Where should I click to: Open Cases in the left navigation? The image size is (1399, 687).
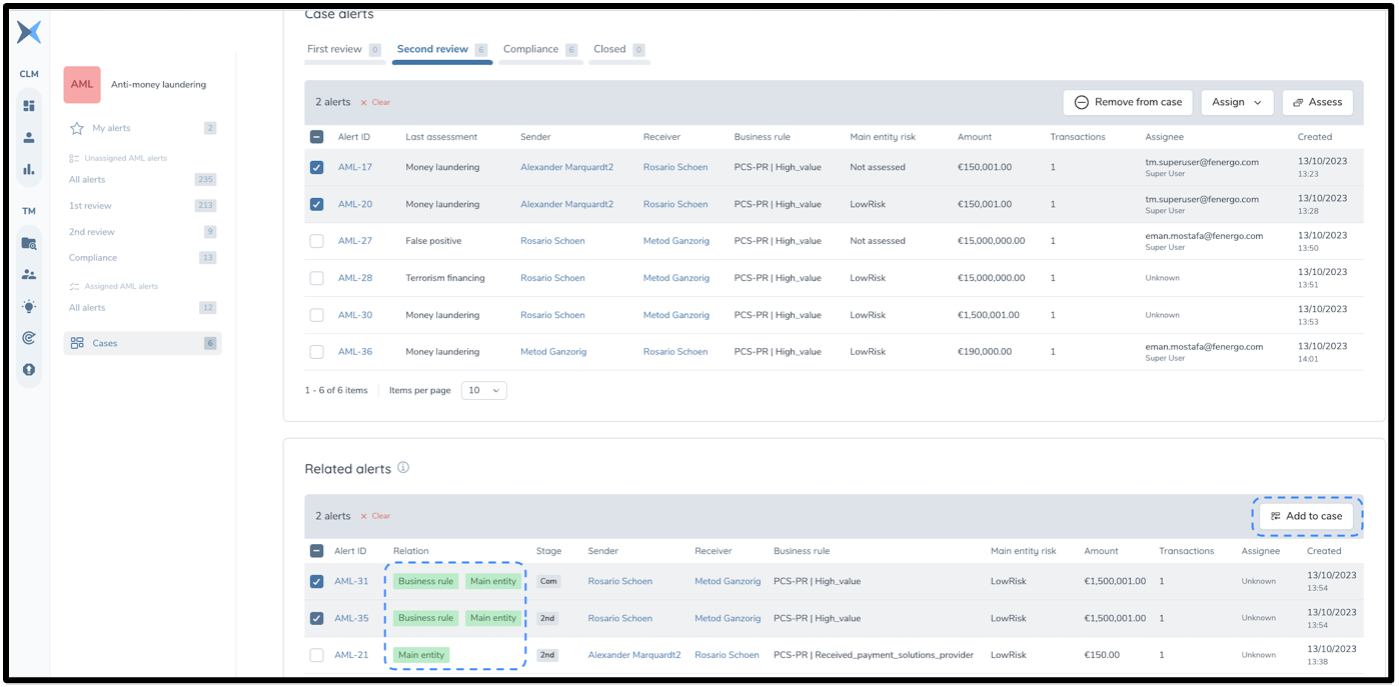105,343
